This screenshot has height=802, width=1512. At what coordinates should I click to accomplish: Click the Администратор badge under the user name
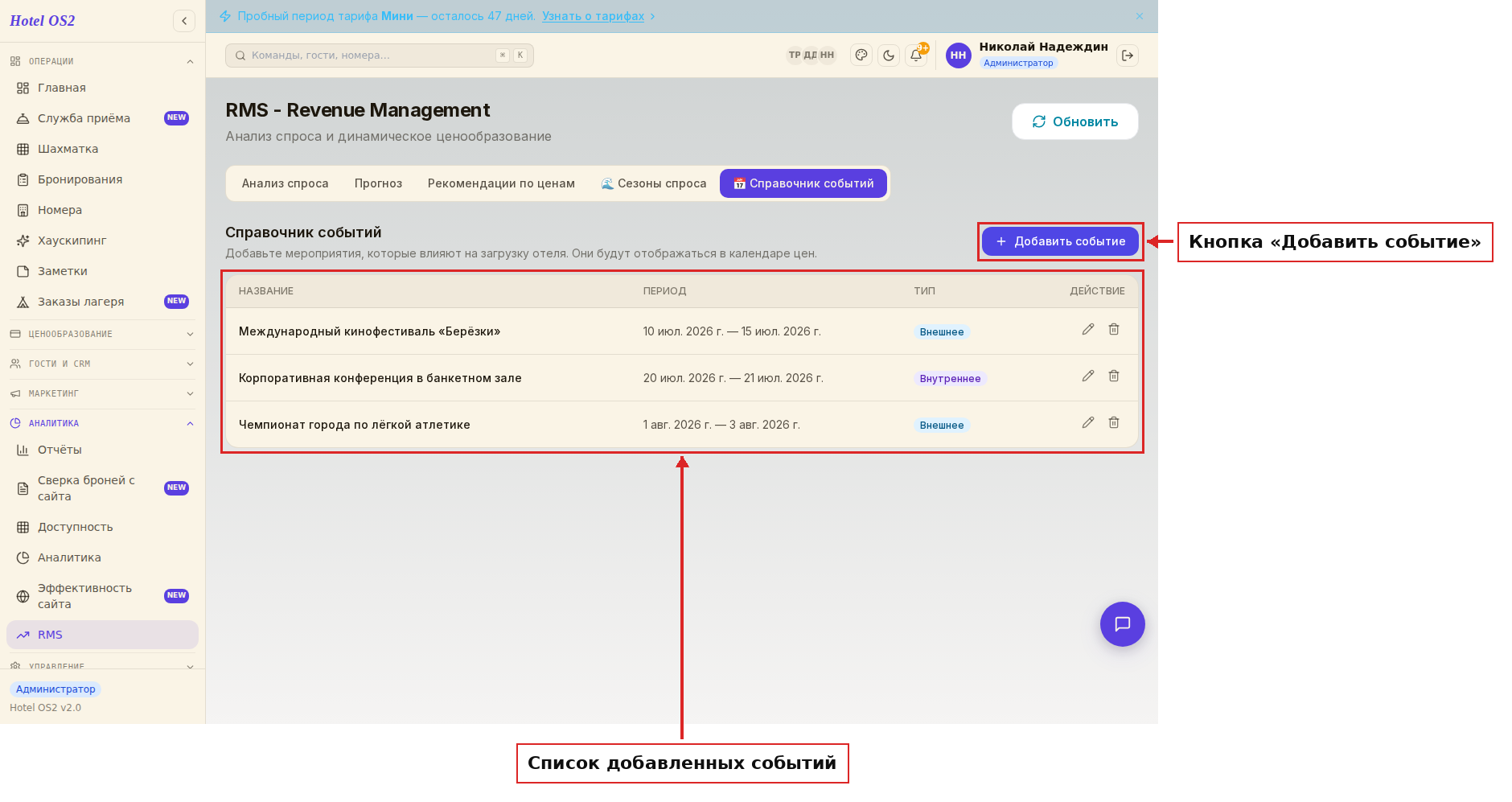tap(1018, 63)
